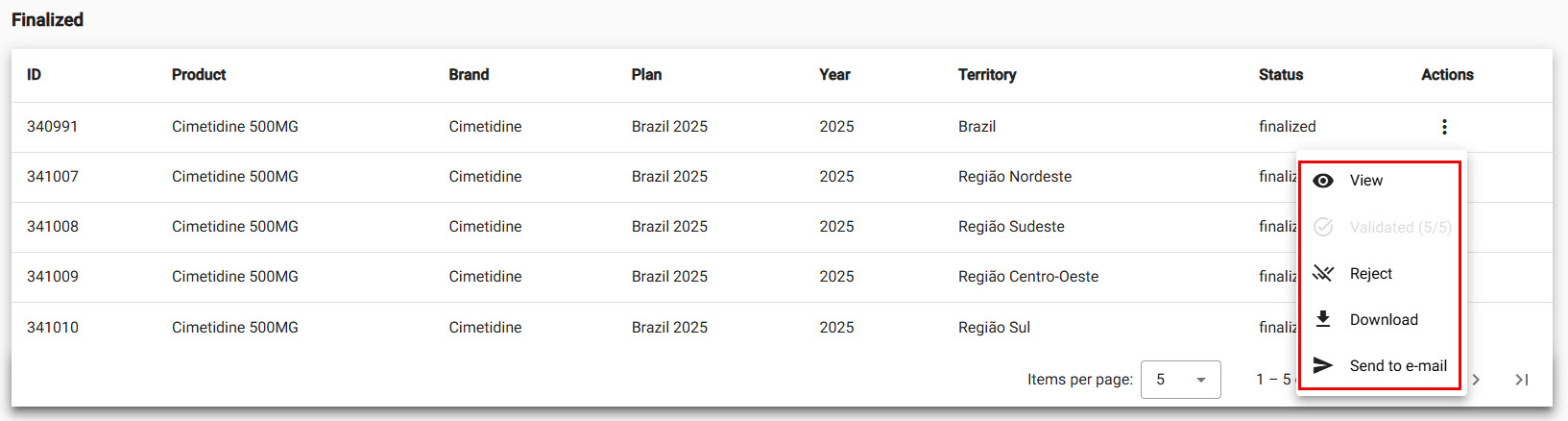Select the Download menu option
1568x421 pixels.
[x=1383, y=320]
